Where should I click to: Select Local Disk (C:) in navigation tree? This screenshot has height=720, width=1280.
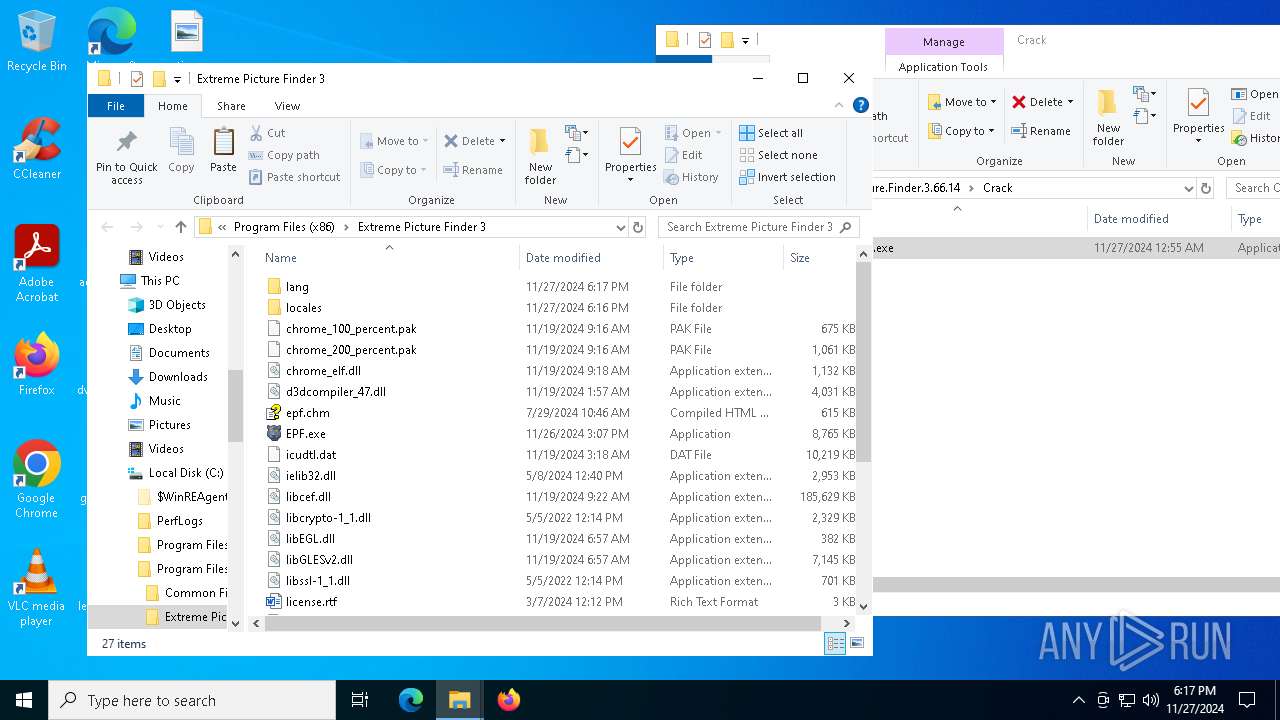(x=186, y=473)
